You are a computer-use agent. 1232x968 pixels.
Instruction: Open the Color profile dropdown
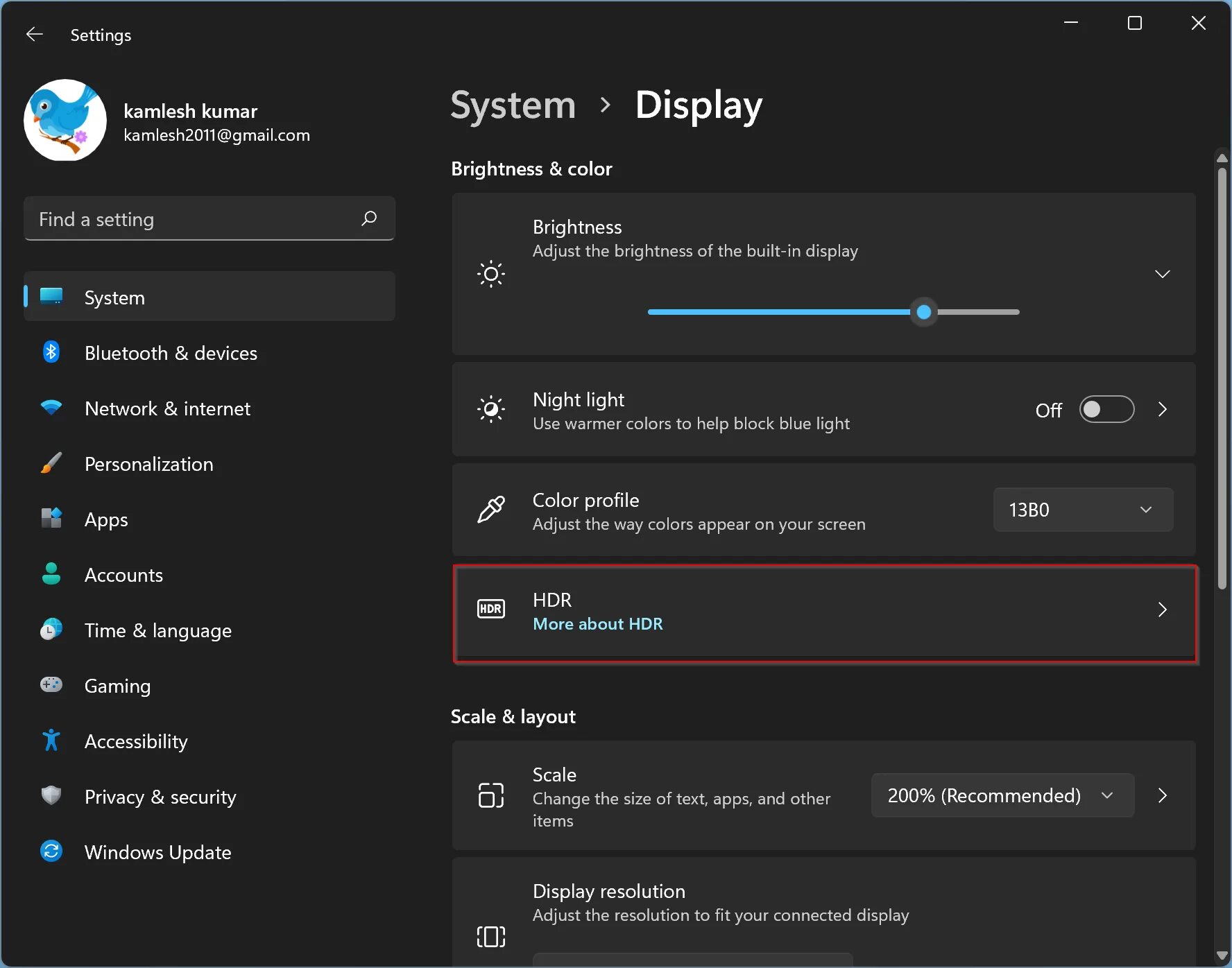(x=1083, y=510)
